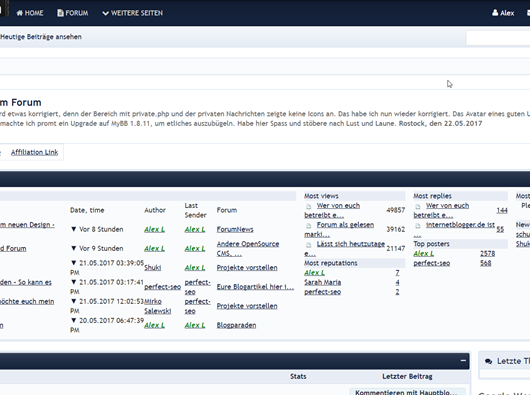
Task: Open Wer von euch thread in Most views
Action: [x=332, y=210]
